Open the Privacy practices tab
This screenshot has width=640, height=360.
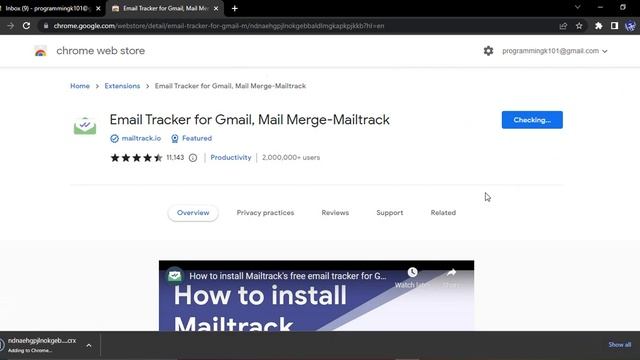click(265, 213)
